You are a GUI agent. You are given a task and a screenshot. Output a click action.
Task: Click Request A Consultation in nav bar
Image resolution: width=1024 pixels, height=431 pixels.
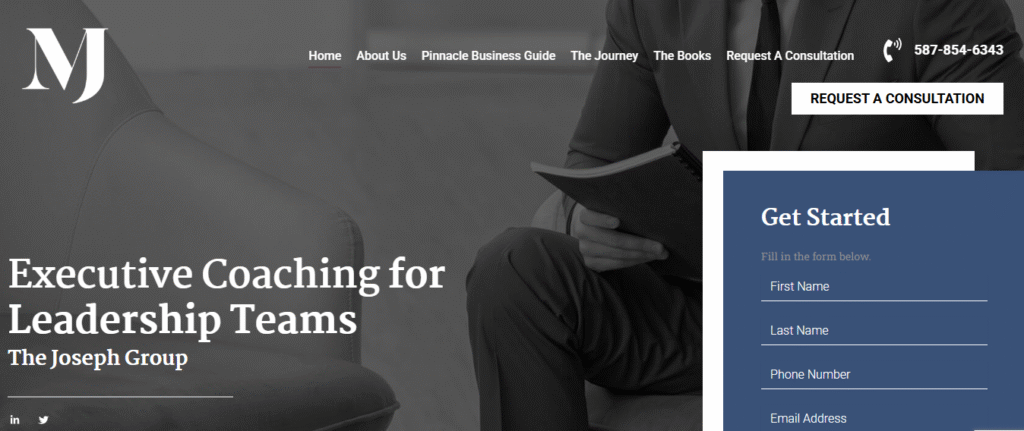(x=790, y=56)
